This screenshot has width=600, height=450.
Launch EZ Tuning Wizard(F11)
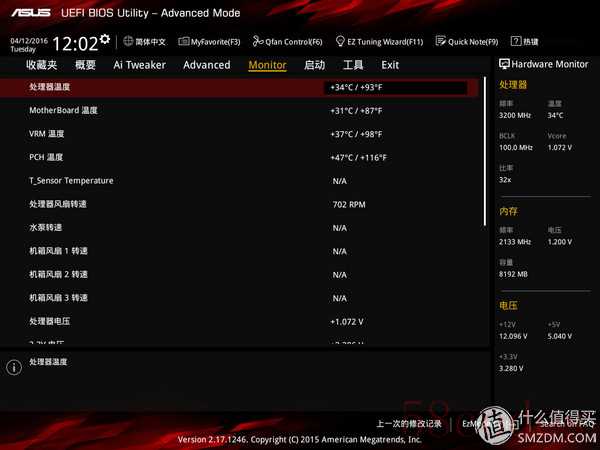pyautogui.click(x=385, y=42)
